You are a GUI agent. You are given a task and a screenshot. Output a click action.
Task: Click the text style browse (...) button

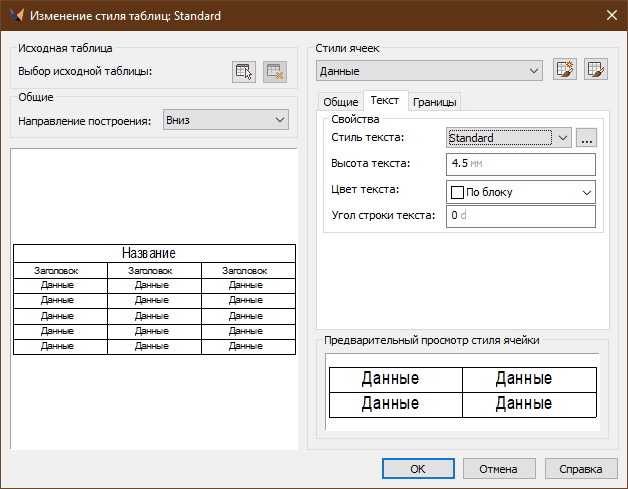click(x=586, y=138)
